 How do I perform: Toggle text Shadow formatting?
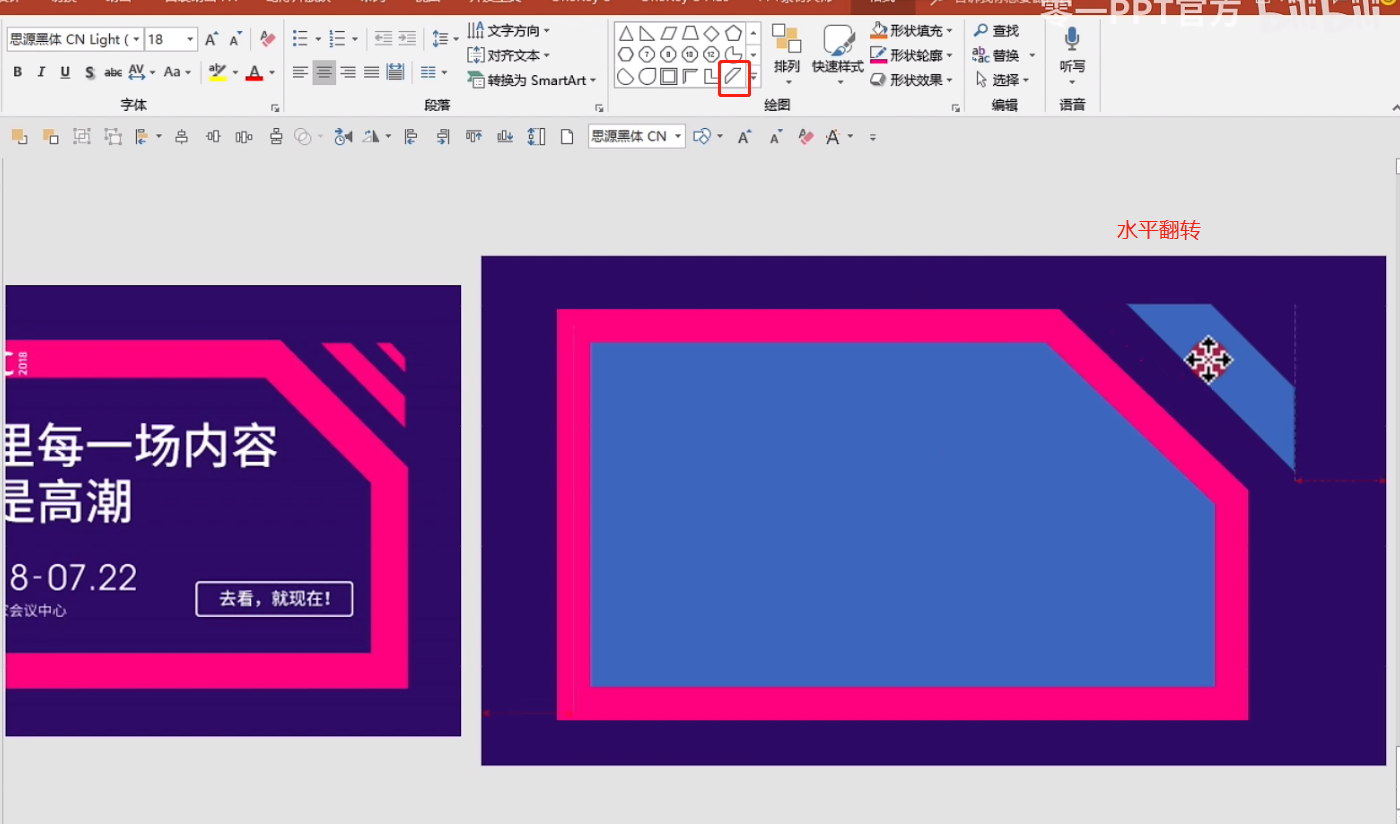point(89,72)
